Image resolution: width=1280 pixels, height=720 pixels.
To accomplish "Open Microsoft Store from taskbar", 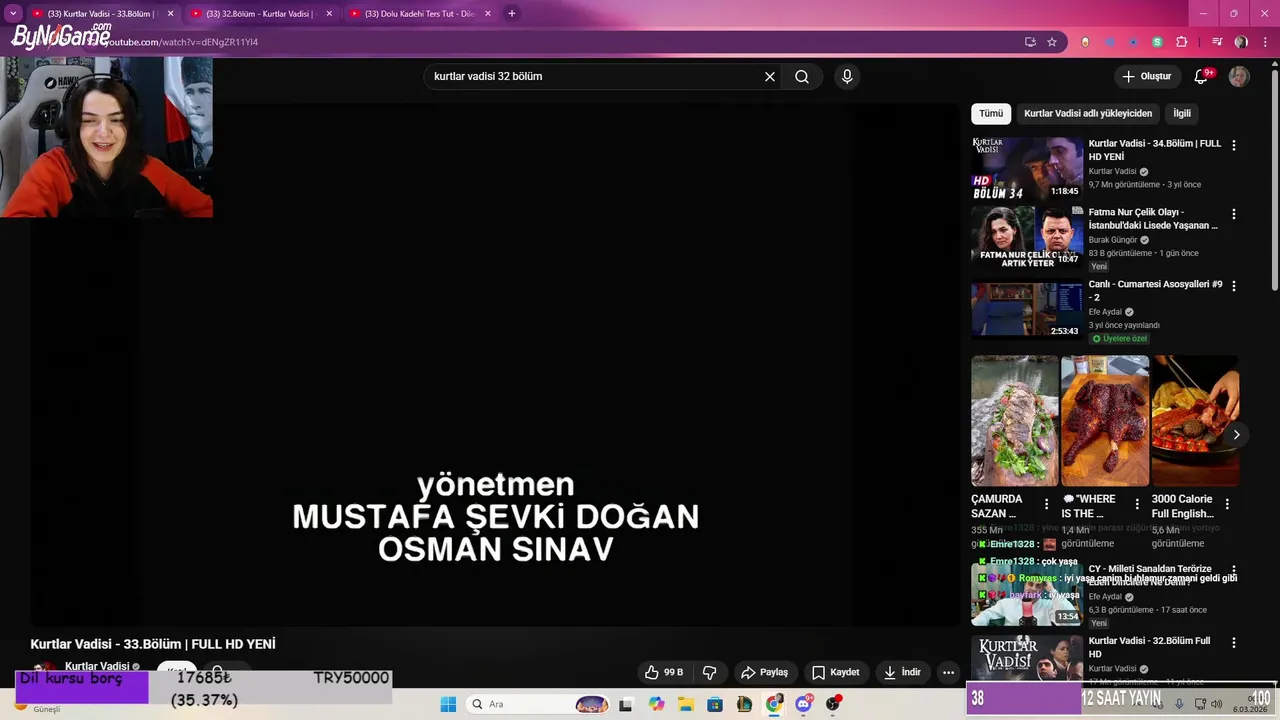I will click(715, 704).
